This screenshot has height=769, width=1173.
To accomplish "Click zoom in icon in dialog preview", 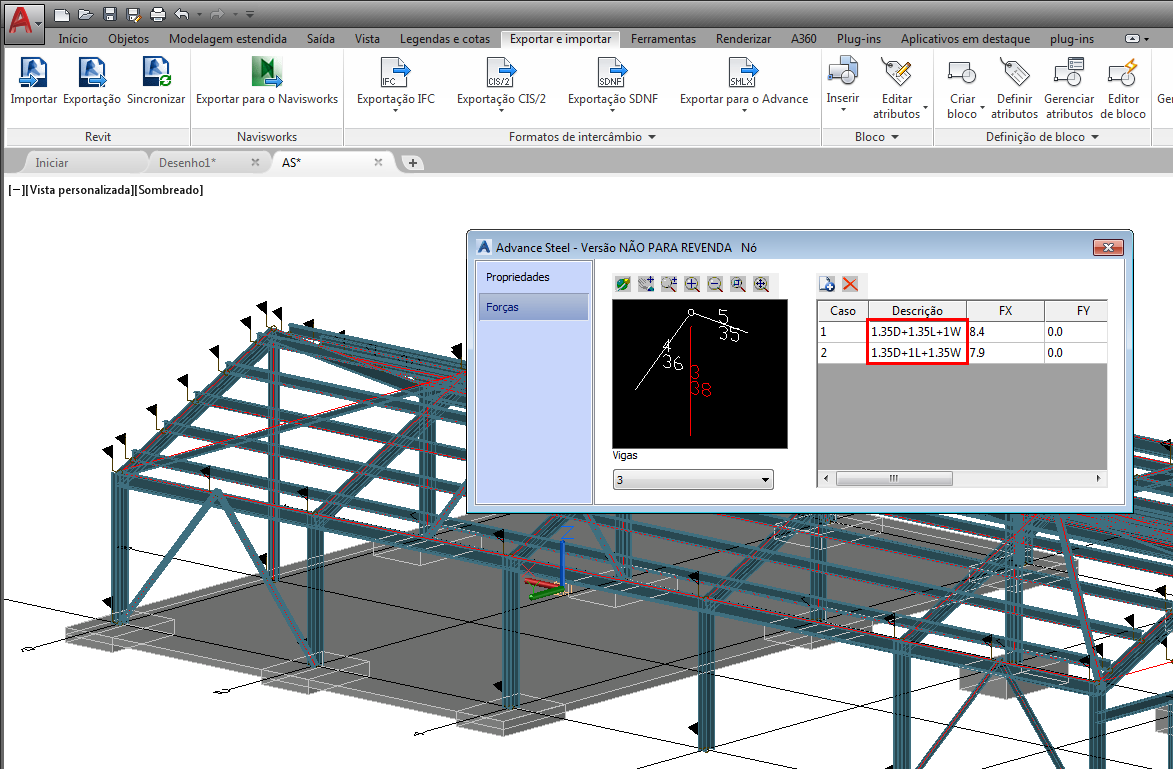I will coord(692,284).
